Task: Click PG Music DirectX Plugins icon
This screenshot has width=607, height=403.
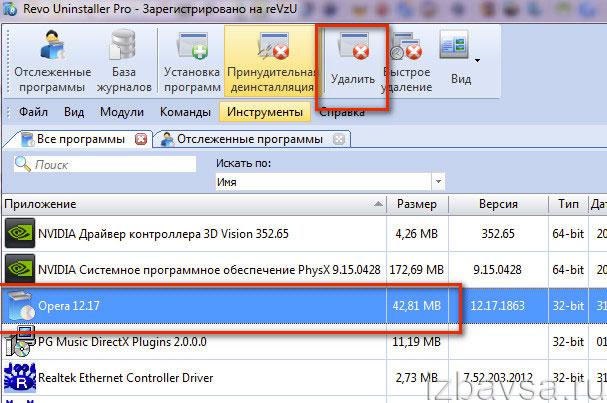Action: [x=20, y=341]
